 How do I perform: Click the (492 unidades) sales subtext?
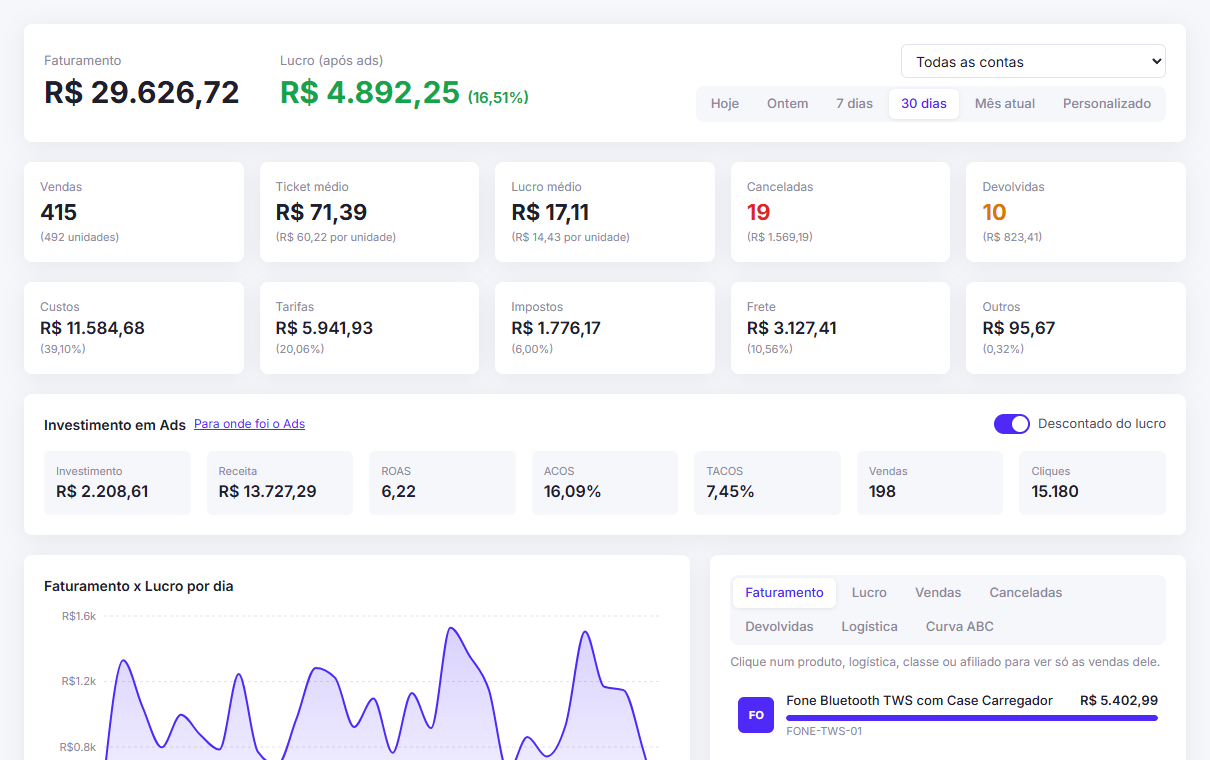pos(79,238)
